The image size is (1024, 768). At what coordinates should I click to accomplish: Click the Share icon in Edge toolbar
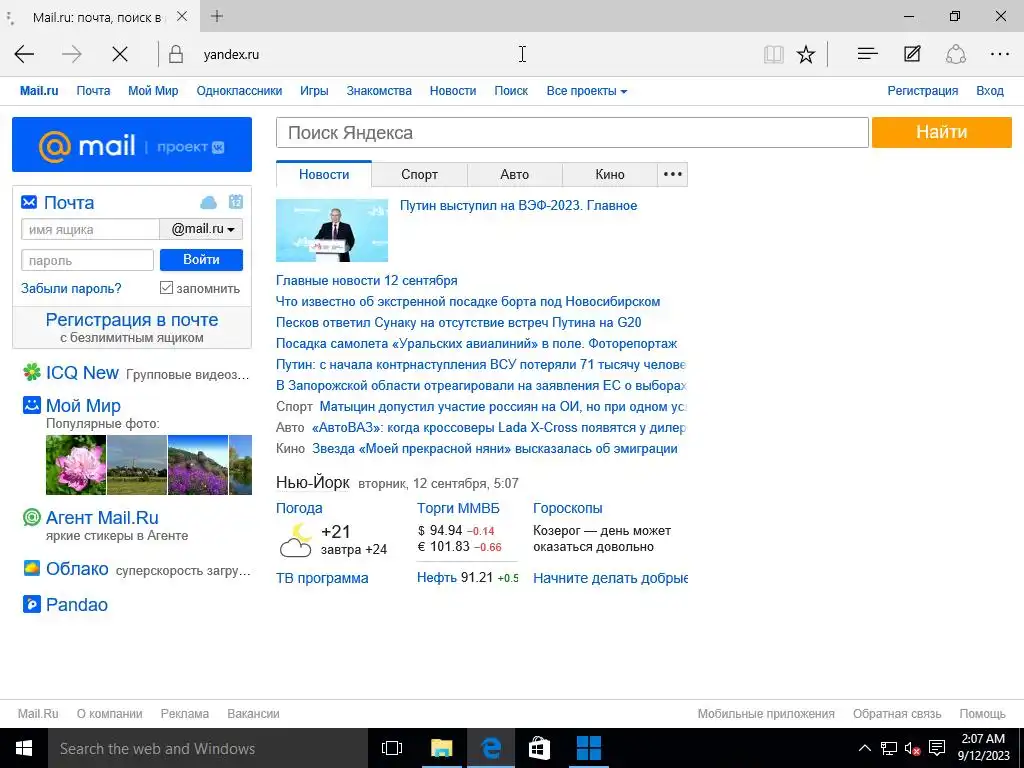tap(955, 54)
